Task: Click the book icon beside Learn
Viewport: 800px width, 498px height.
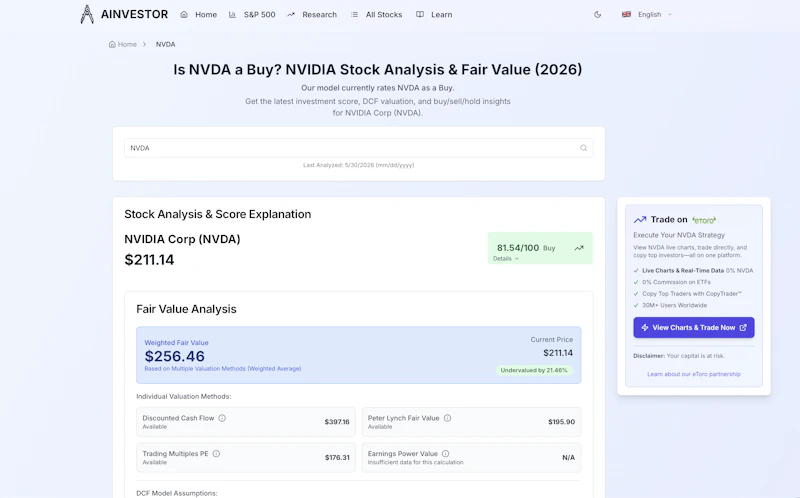Action: coord(420,14)
